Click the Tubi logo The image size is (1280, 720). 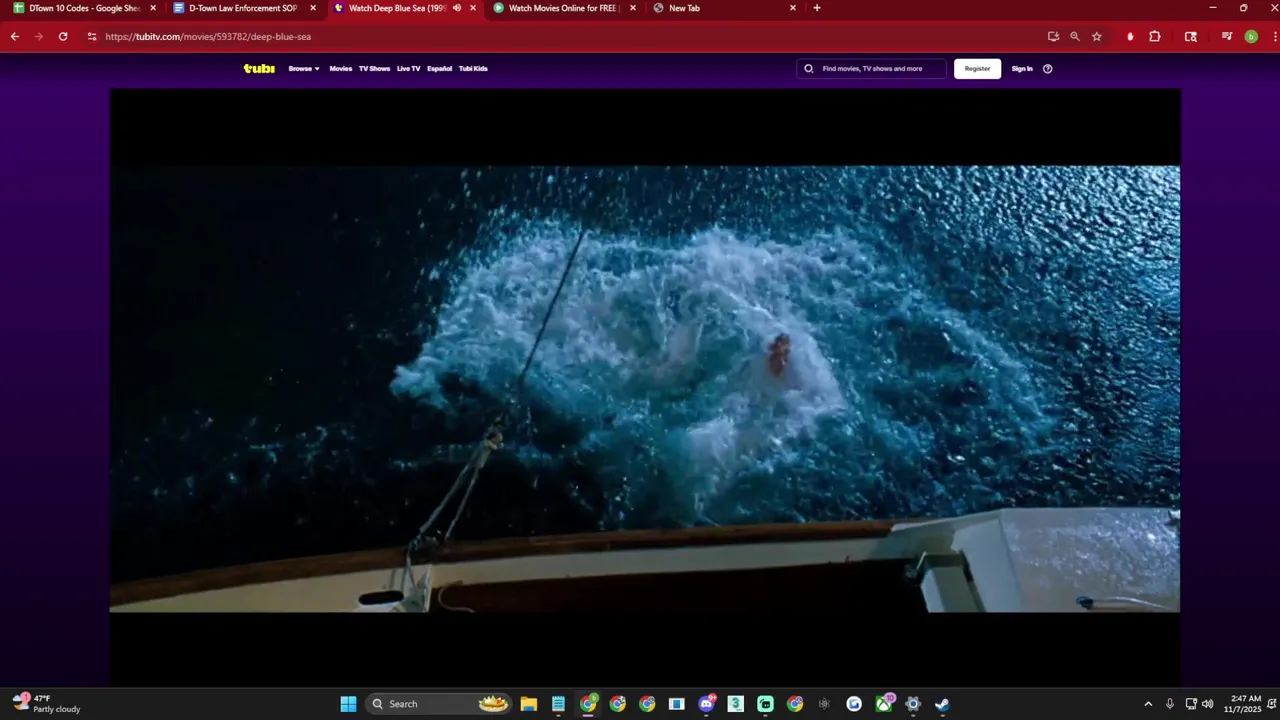pyautogui.click(x=259, y=69)
